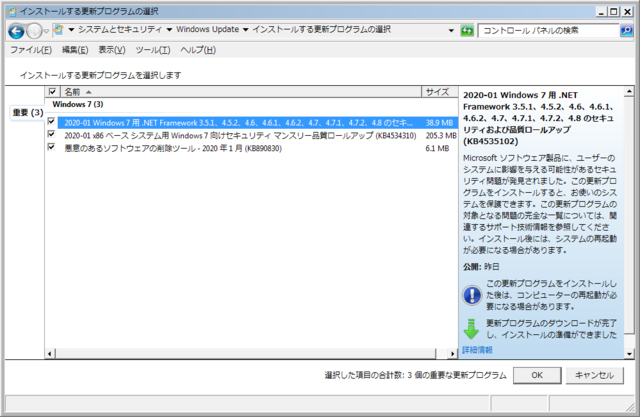
Task: Minimize the update selection window
Action: tap(601, 11)
